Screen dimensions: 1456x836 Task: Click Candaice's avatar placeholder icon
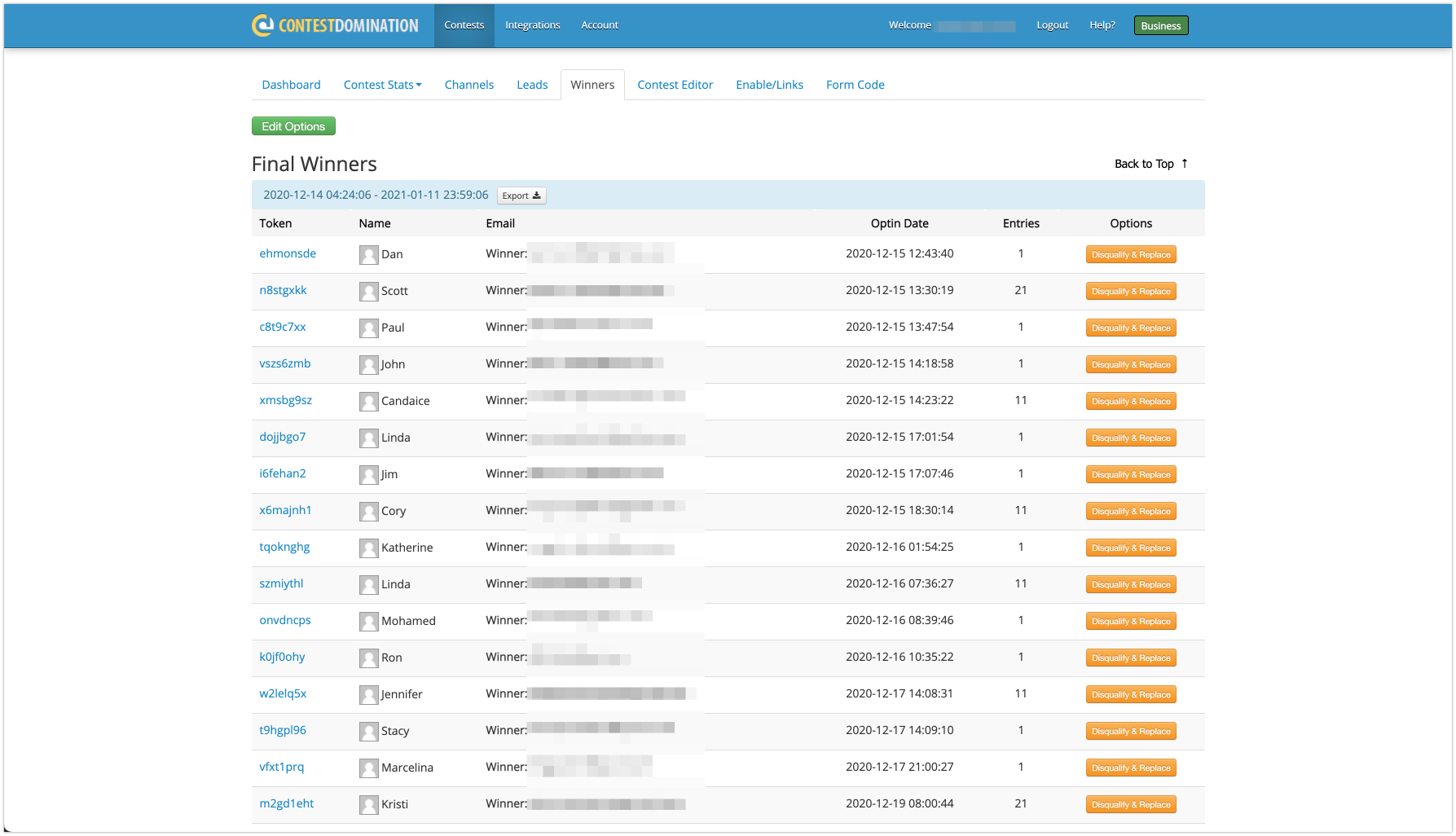click(368, 401)
